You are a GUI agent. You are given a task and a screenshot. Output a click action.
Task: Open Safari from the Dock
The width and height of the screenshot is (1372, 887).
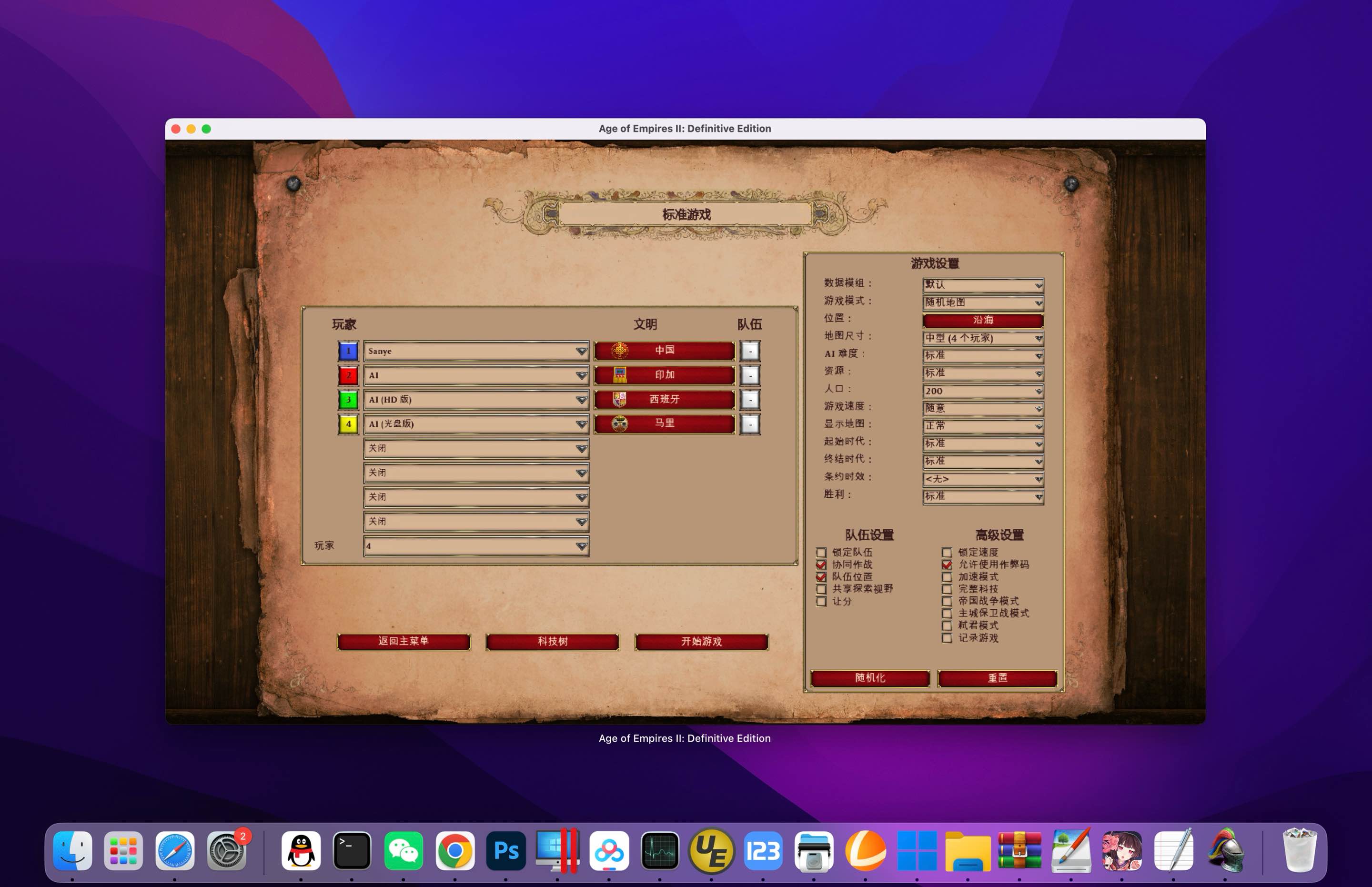174,851
